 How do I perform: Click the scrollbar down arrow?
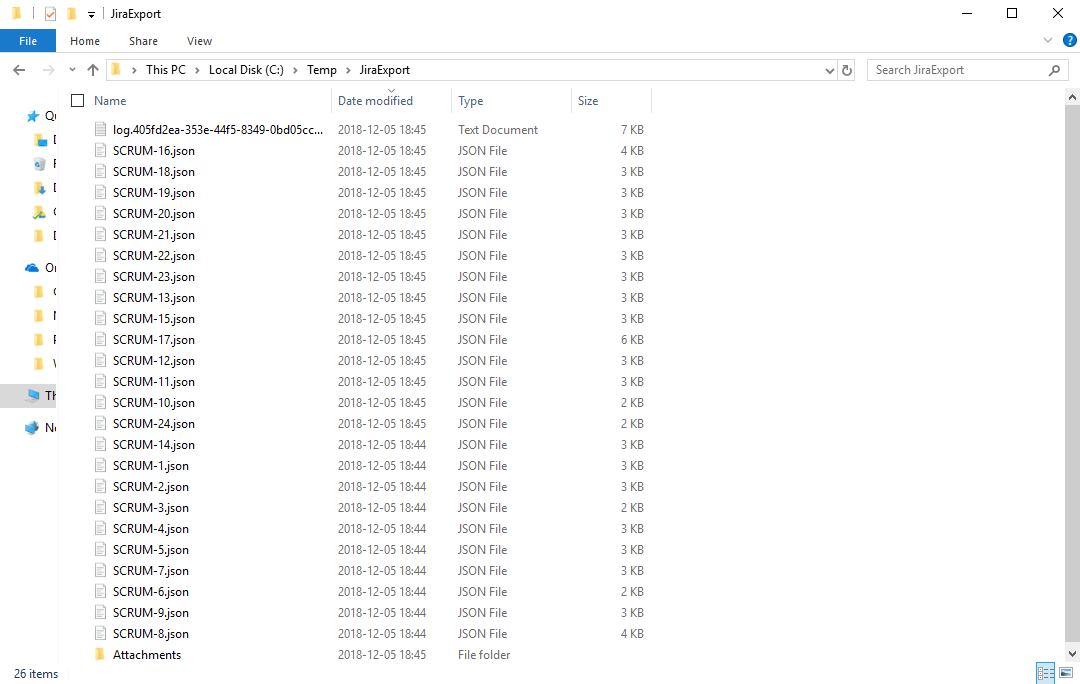click(1072, 653)
